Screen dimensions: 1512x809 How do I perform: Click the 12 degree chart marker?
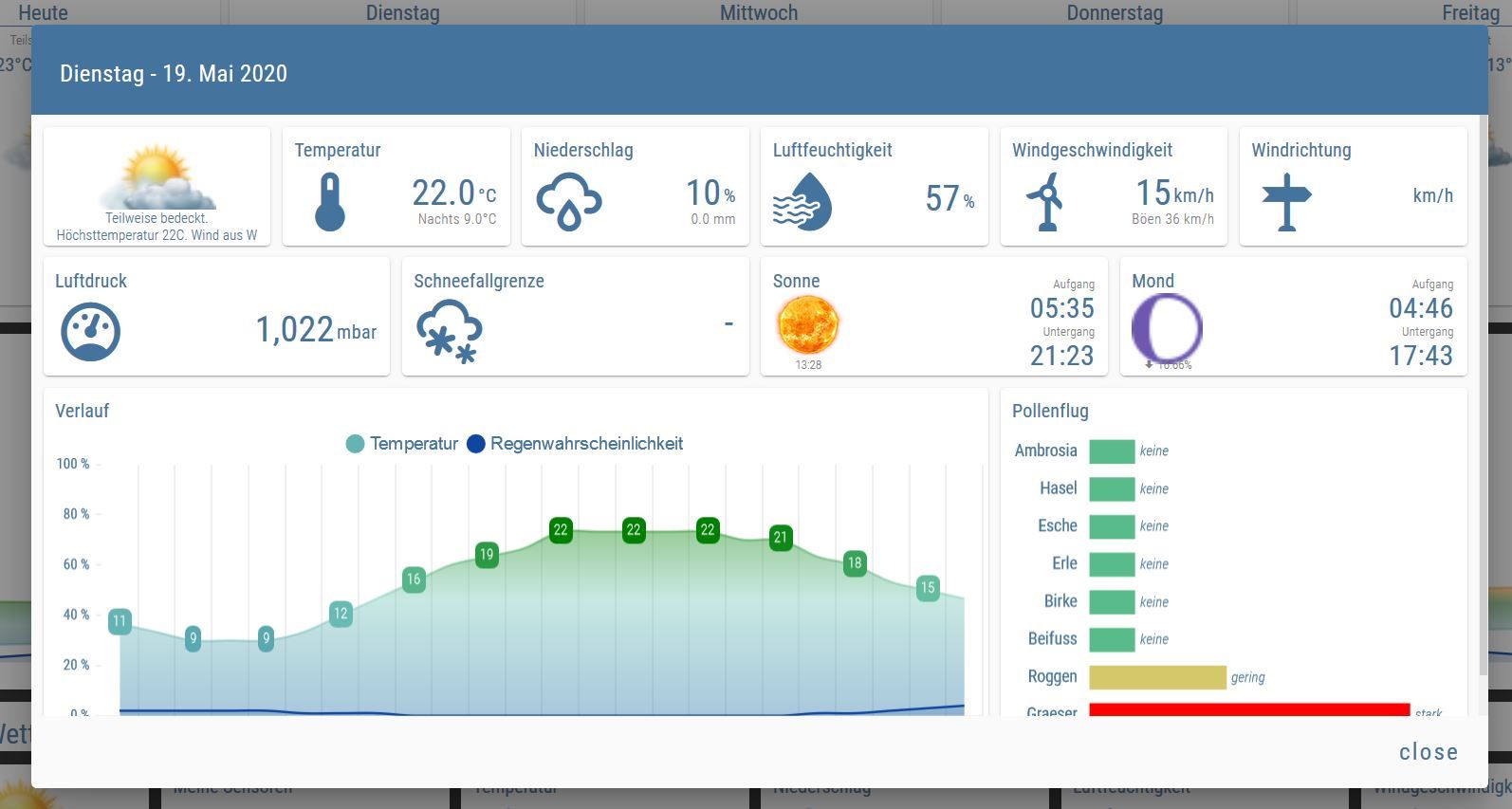[341, 614]
